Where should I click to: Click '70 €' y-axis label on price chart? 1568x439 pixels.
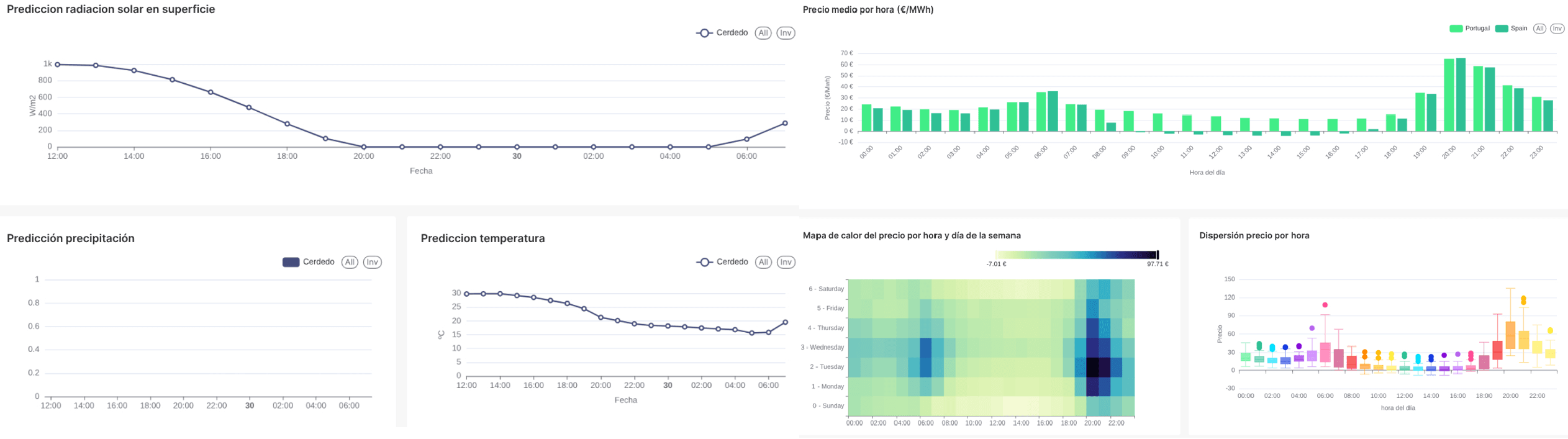pos(846,53)
